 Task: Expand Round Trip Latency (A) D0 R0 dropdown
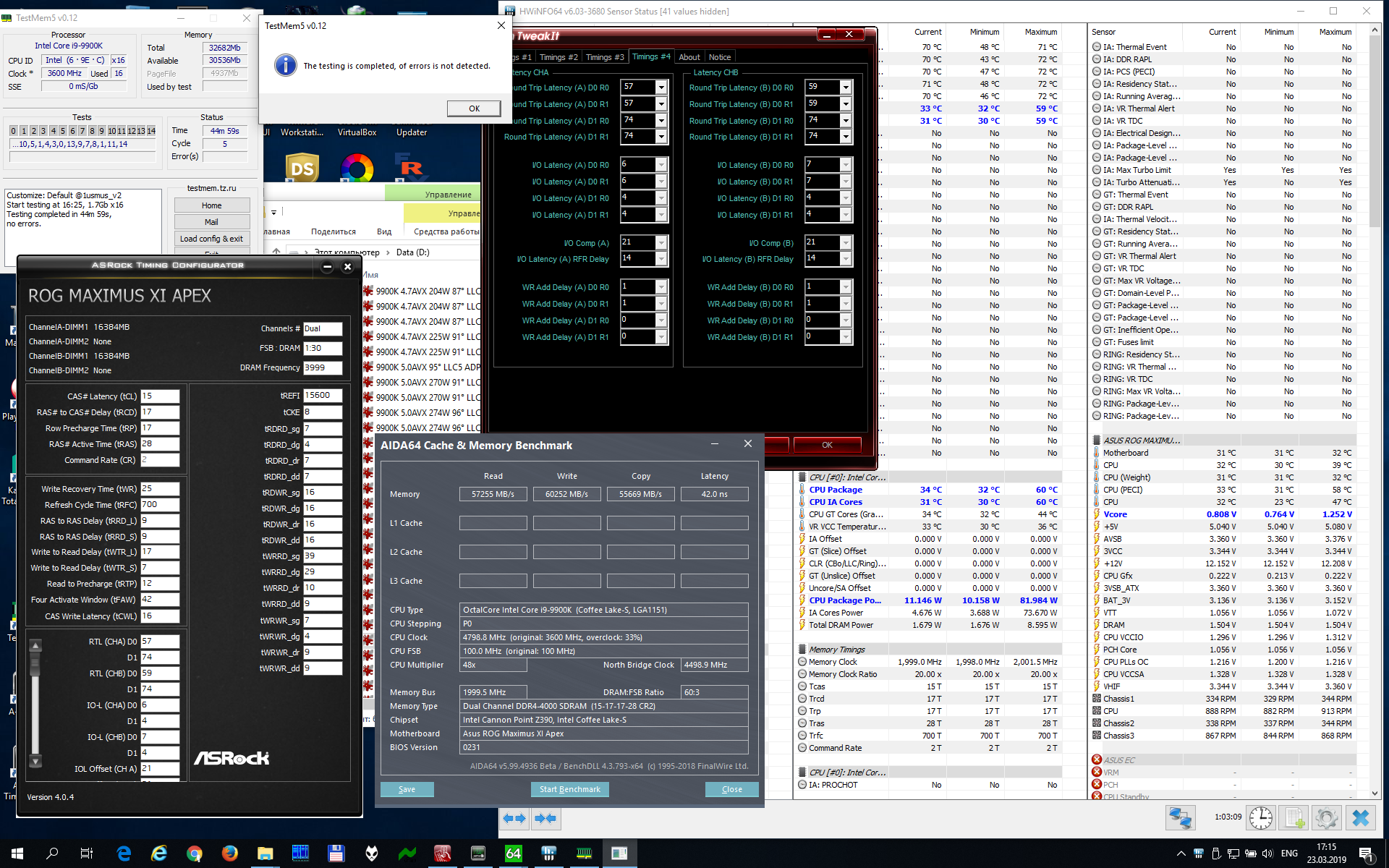click(x=660, y=88)
